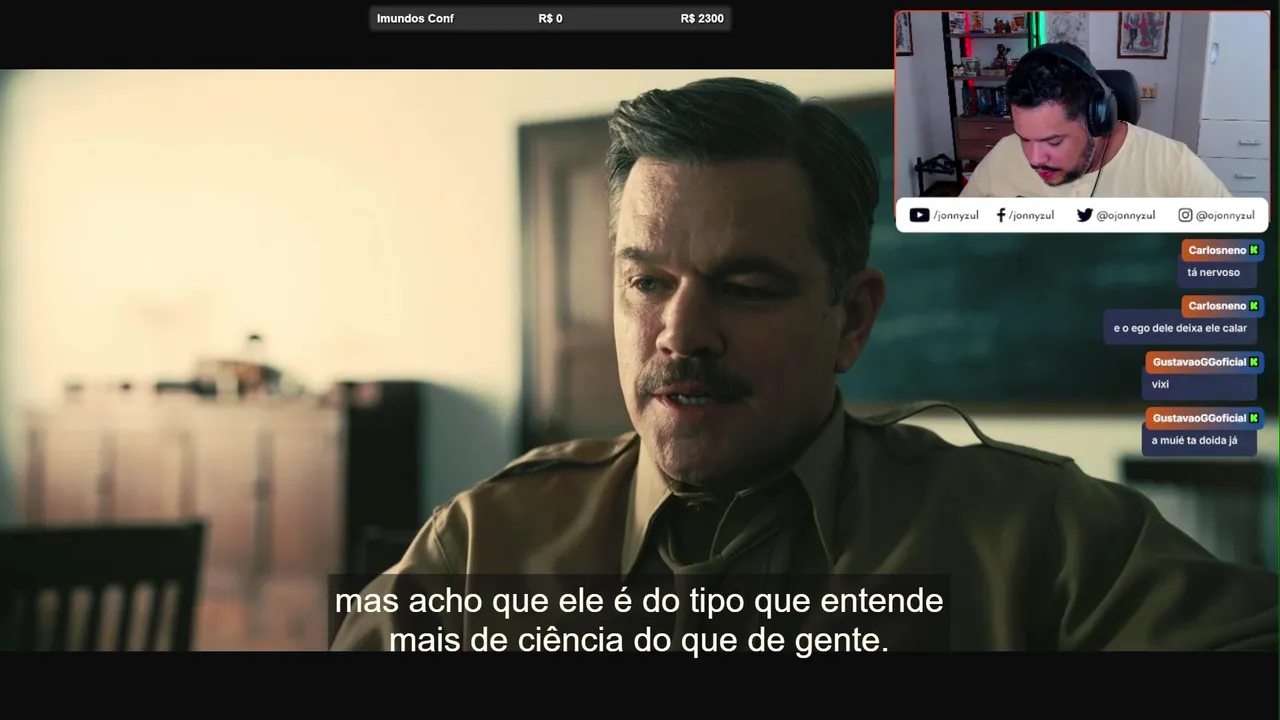
Task: Click the Instagram icon in social bar
Action: point(1185,215)
